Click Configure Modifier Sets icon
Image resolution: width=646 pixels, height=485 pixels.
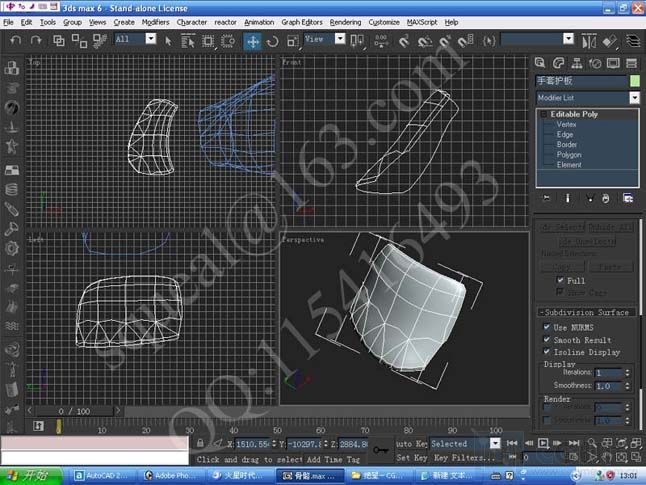click(x=628, y=198)
